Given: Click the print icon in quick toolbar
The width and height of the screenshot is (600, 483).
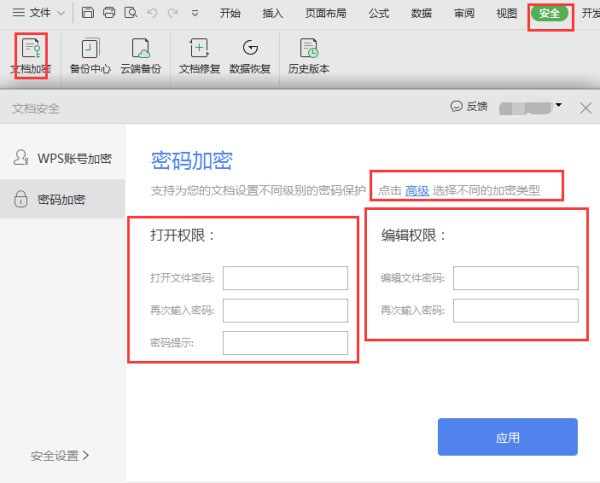Looking at the screenshot, I should click(109, 13).
